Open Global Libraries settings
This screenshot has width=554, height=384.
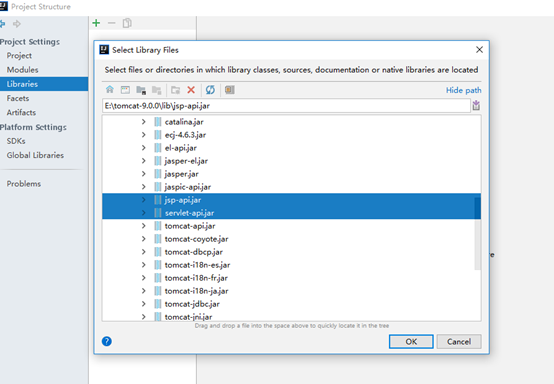pos(35,155)
